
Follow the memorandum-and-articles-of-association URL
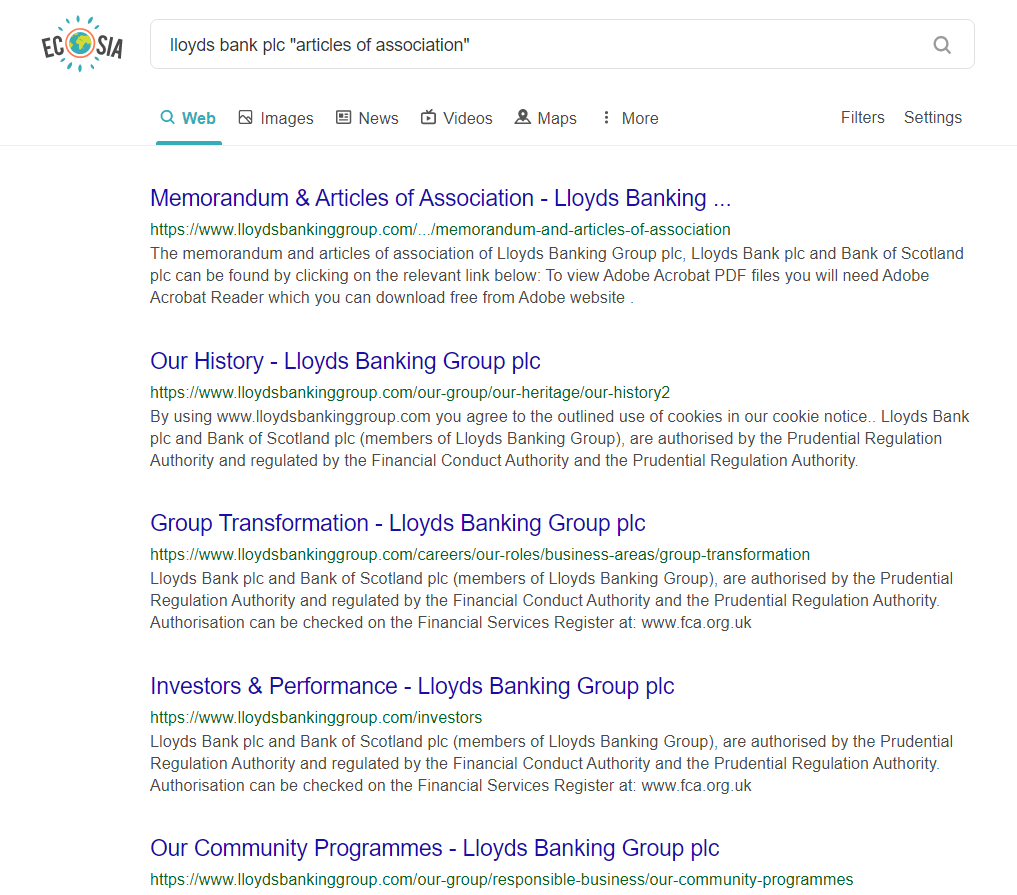pyautogui.click(x=440, y=230)
